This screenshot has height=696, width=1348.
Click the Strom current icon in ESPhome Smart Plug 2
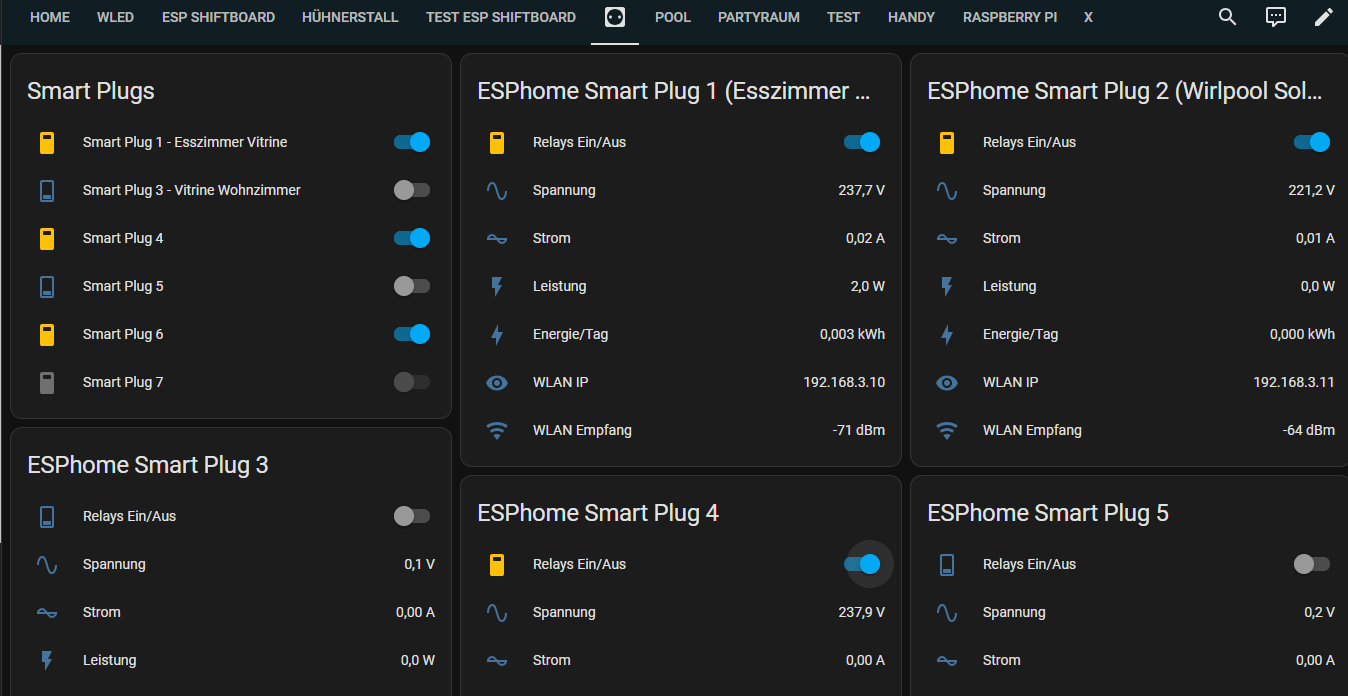pyautogui.click(x=947, y=238)
